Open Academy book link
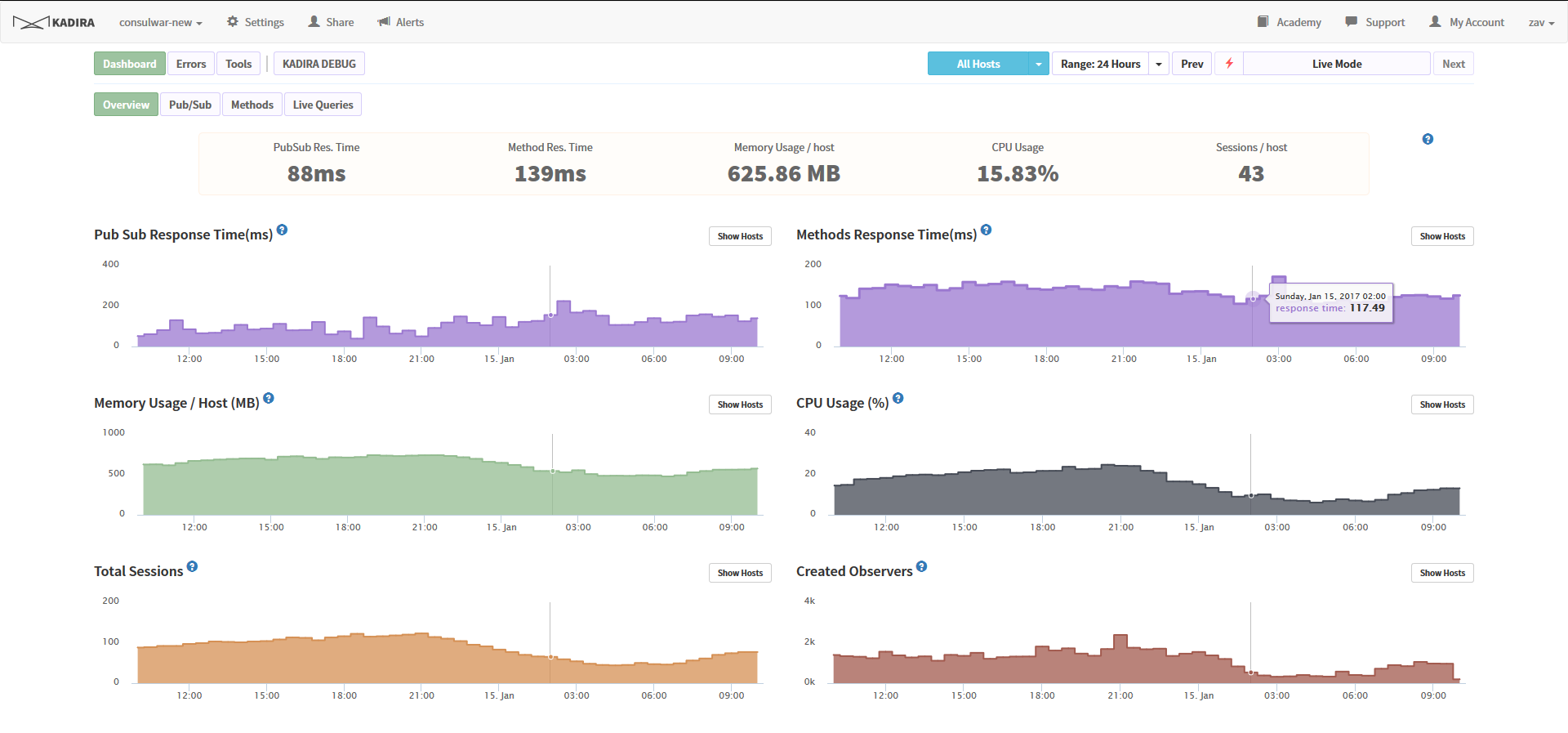1568x733 pixels. pos(1290,22)
